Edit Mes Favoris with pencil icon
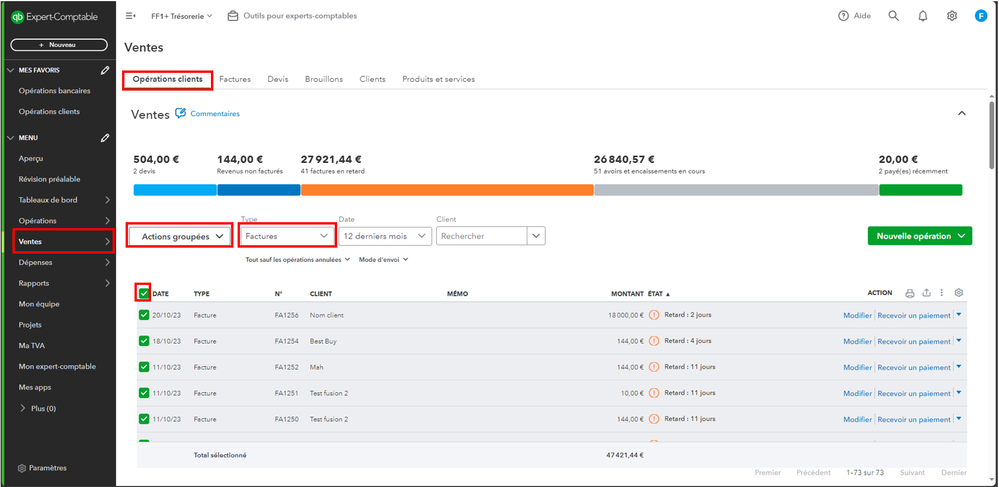The height and width of the screenshot is (487, 999). 105,70
